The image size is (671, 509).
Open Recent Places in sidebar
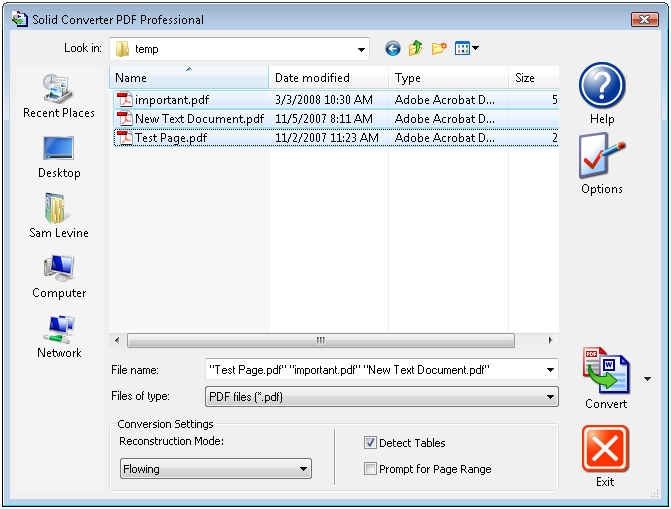pyautogui.click(x=59, y=96)
